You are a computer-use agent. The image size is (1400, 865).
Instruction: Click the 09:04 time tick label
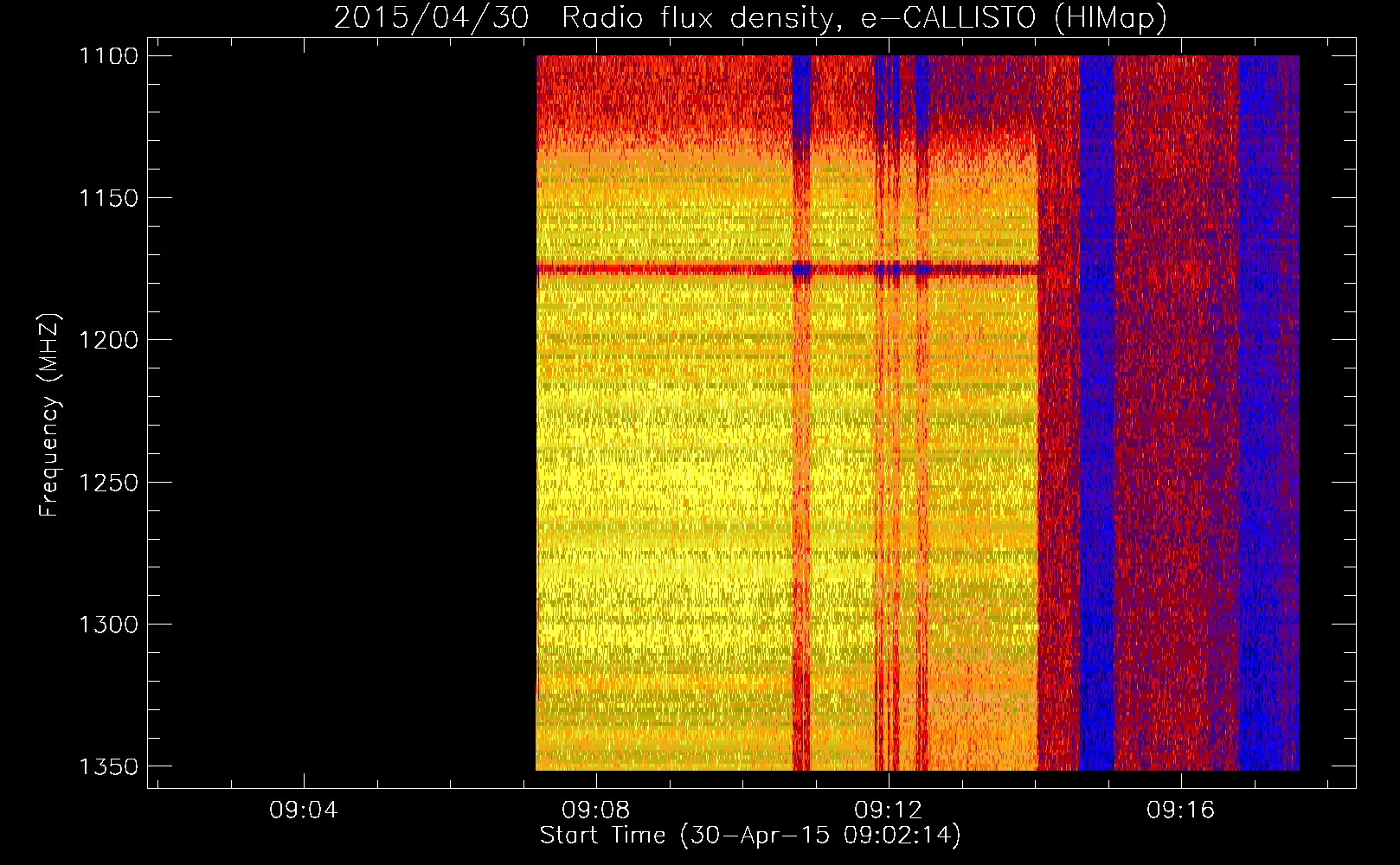point(304,811)
